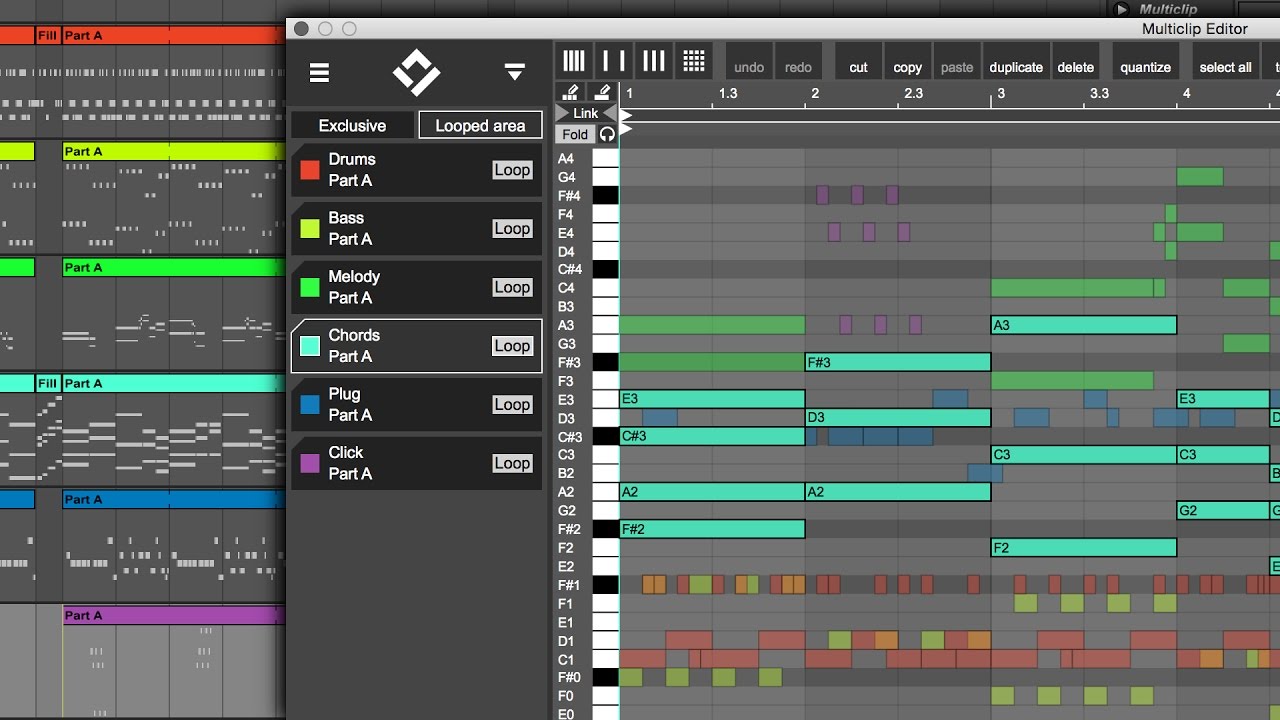The width and height of the screenshot is (1280, 720).
Task: Click the duplicate button
Action: (1016, 62)
